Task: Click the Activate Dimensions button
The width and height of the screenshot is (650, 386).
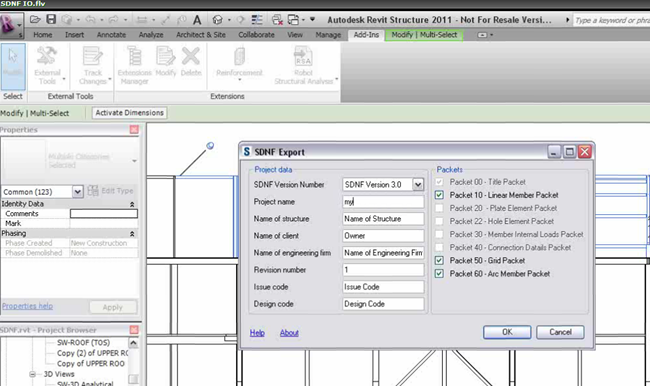Action: 129,113
